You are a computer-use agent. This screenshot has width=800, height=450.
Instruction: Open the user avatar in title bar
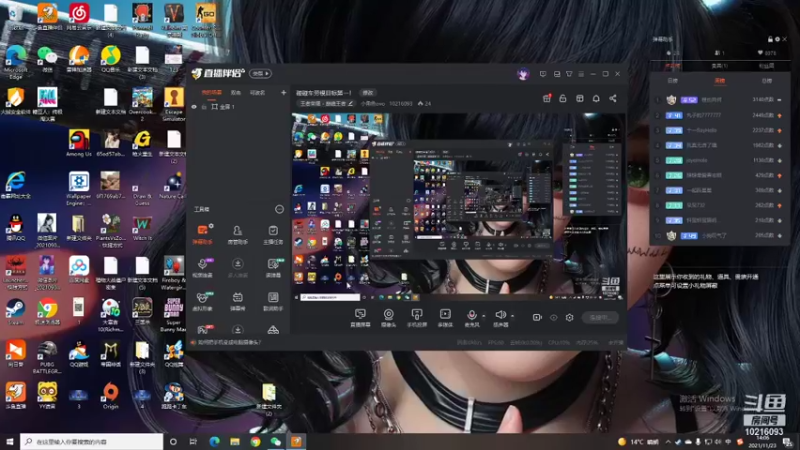[523, 74]
